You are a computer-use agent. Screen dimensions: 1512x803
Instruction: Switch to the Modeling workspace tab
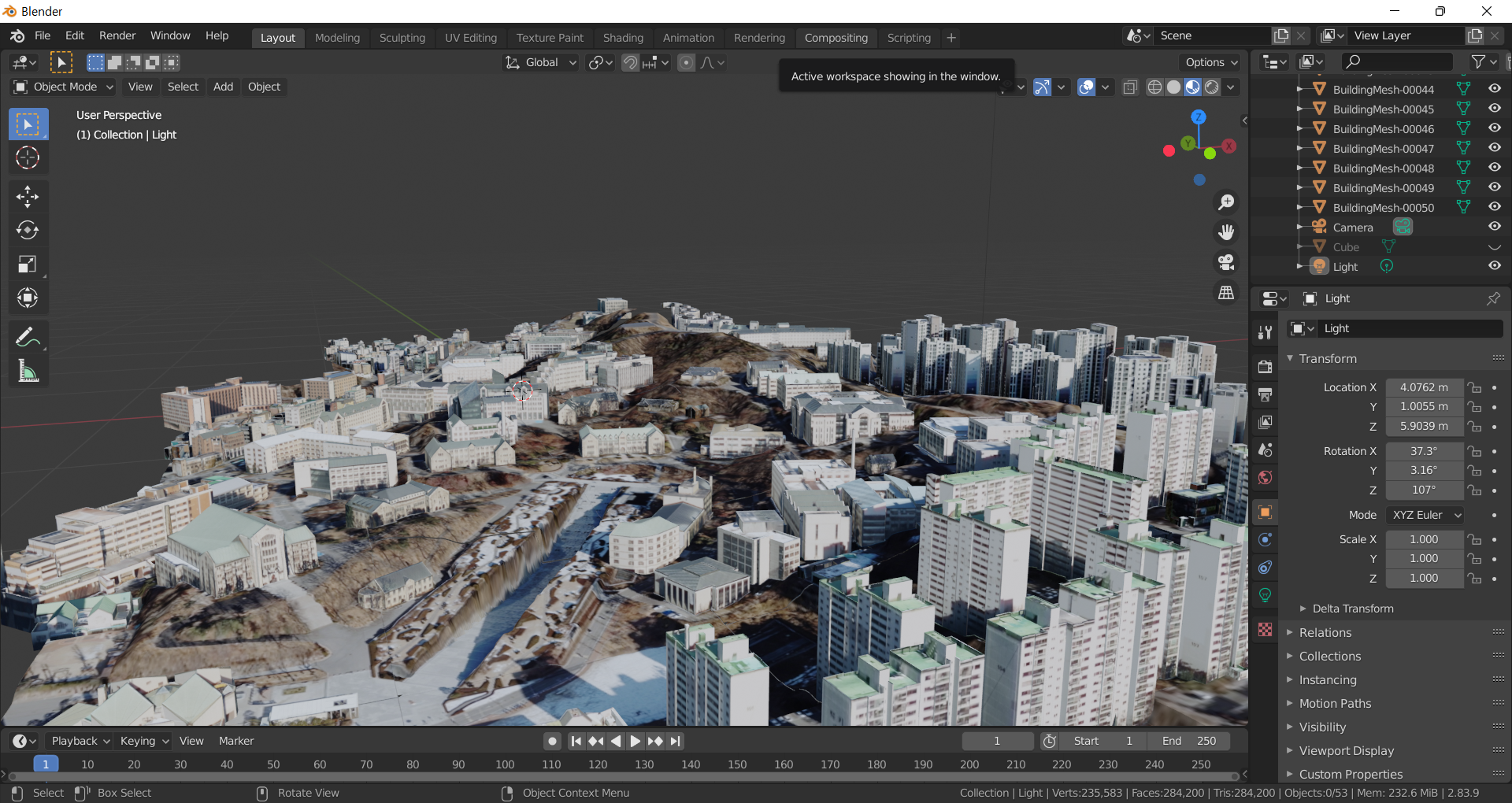(337, 38)
